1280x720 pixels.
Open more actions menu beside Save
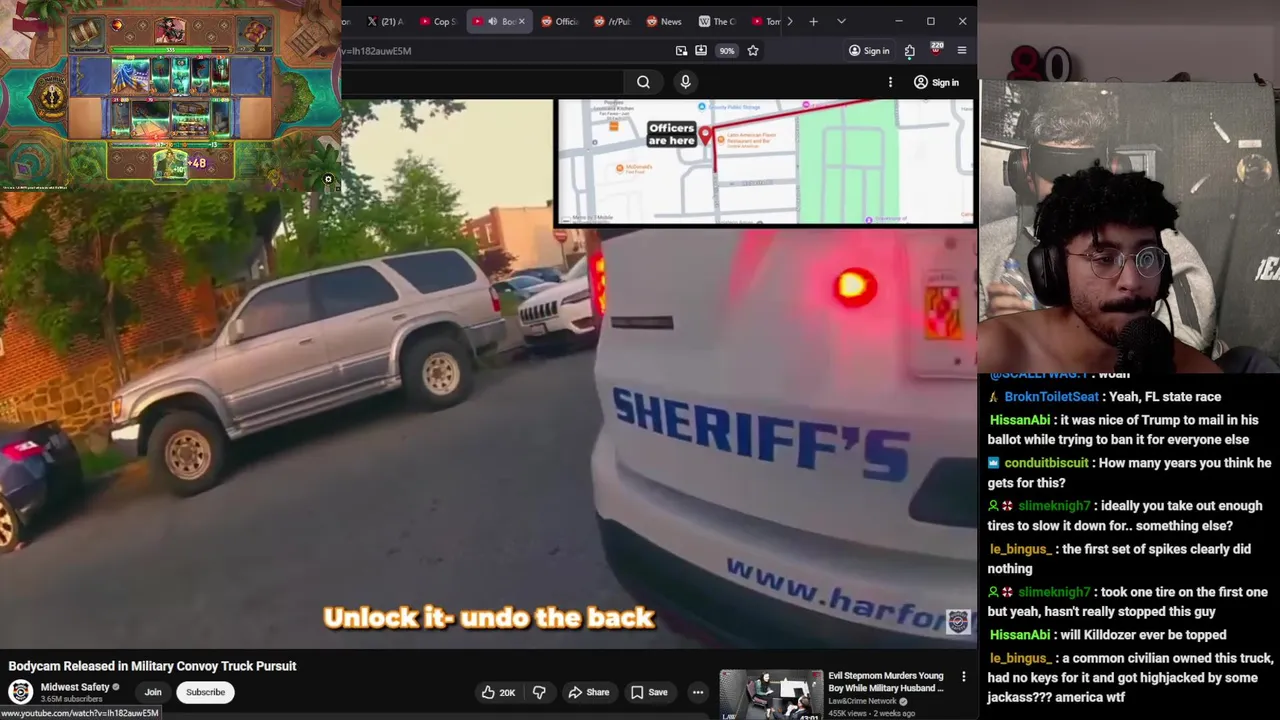pos(698,692)
